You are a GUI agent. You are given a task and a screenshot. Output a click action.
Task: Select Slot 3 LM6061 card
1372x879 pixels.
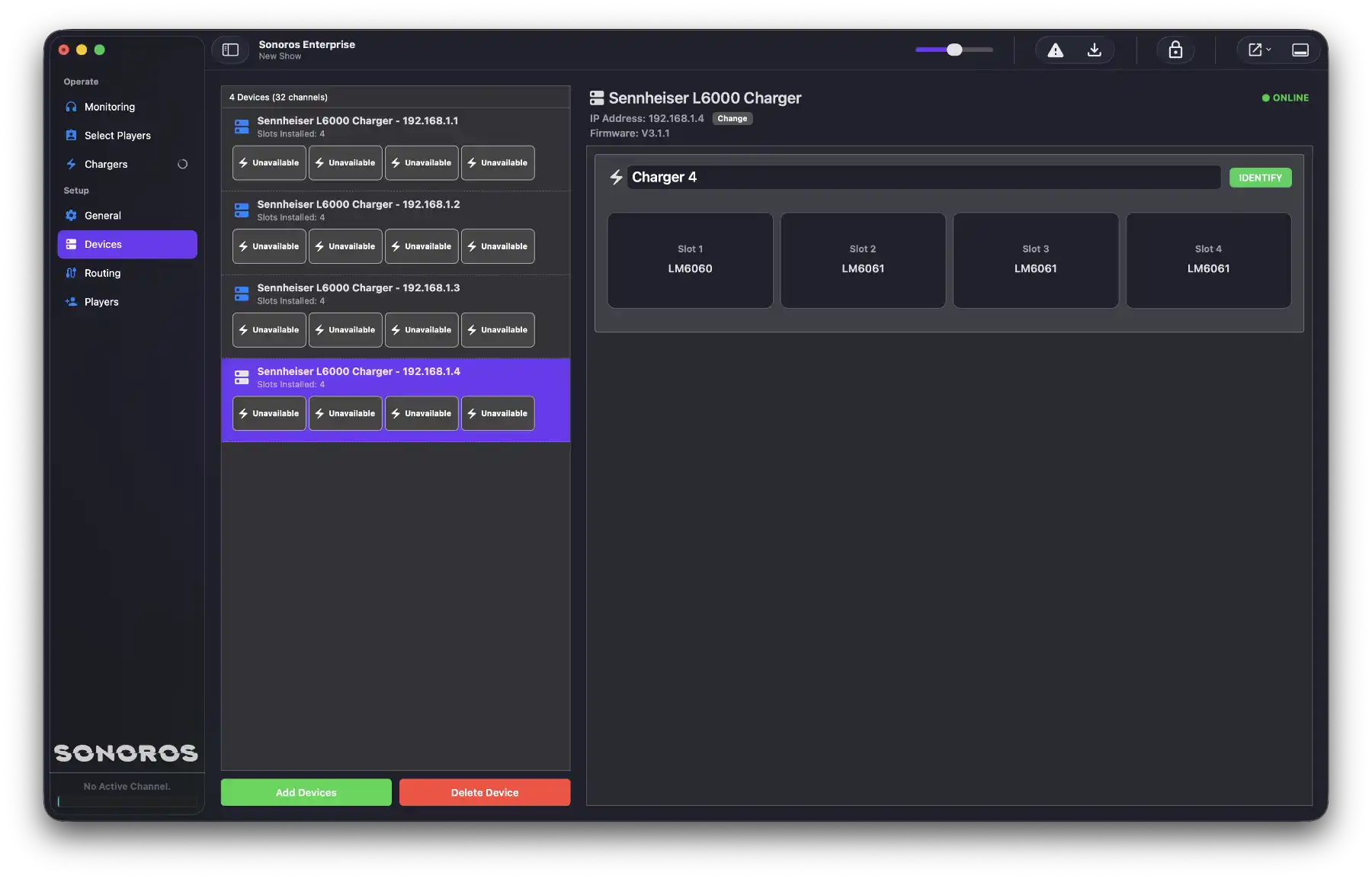(1036, 261)
